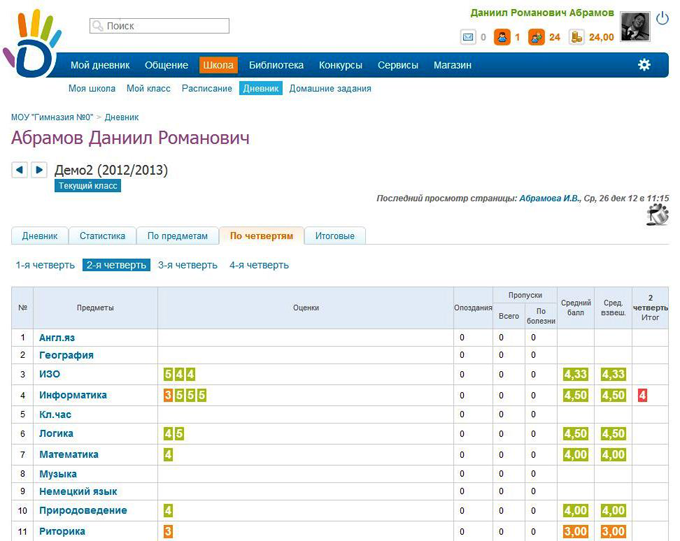Open subject Немецкий язык
The image size is (680, 541).
pyautogui.click(x=78, y=492)
